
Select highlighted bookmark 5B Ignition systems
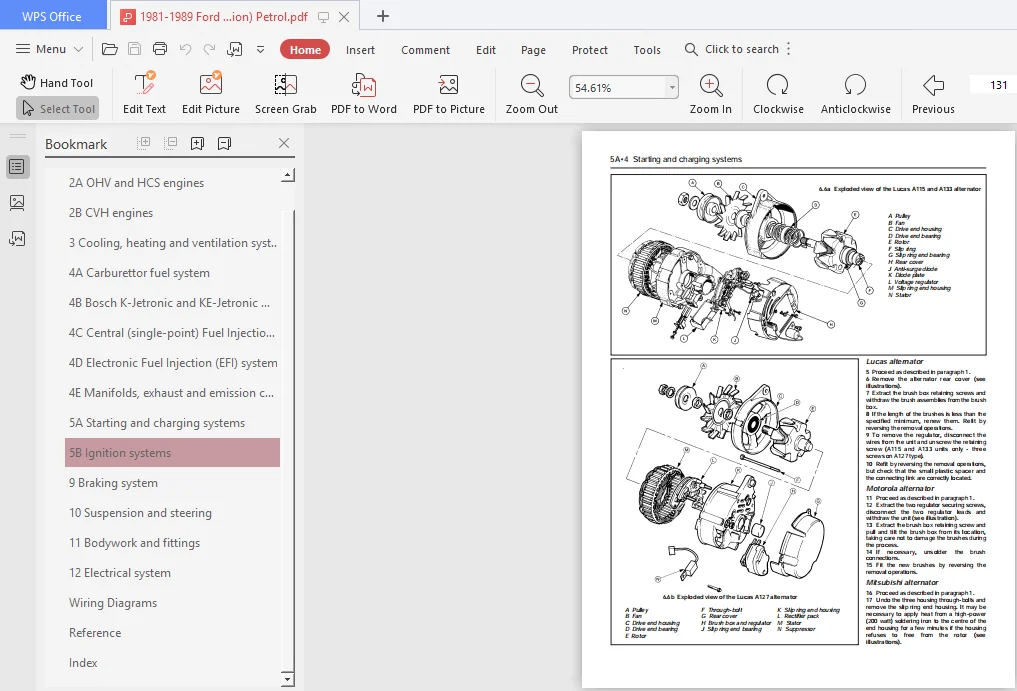(x=173, y=452)
